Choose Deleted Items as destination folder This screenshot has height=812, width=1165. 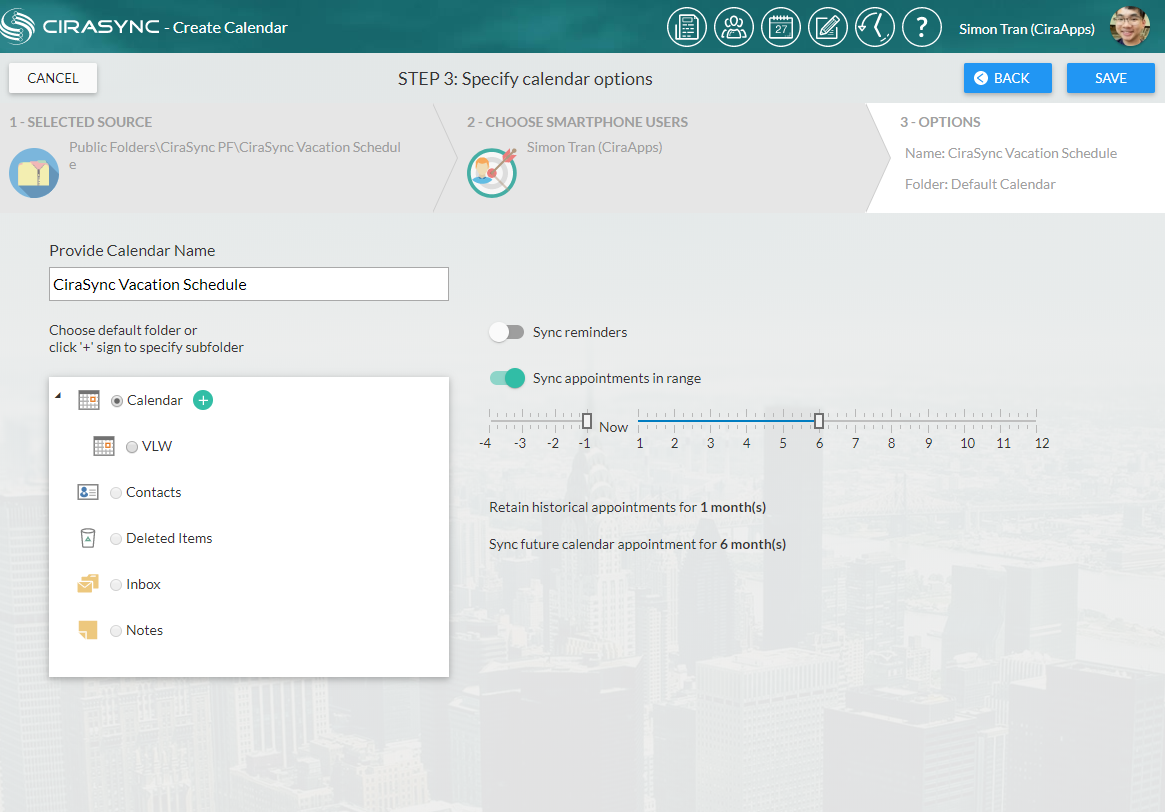[x=116, y=538]
